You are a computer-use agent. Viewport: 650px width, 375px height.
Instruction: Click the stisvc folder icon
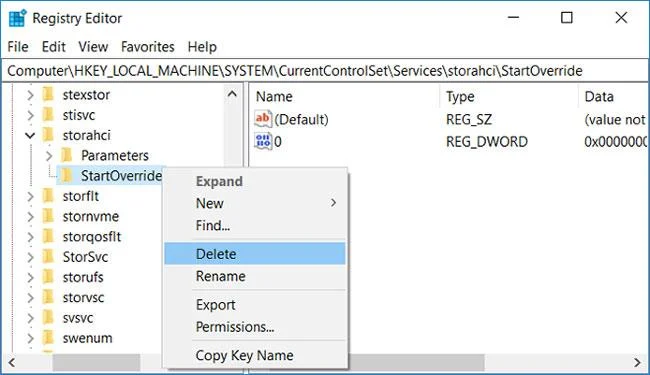(49, 115)
